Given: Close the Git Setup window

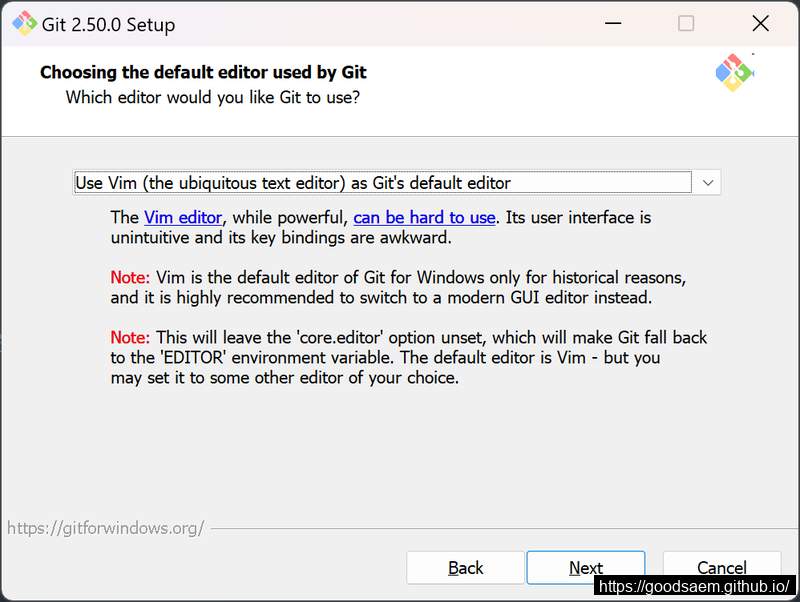Looking at the screenshot, I should (760, 23).
